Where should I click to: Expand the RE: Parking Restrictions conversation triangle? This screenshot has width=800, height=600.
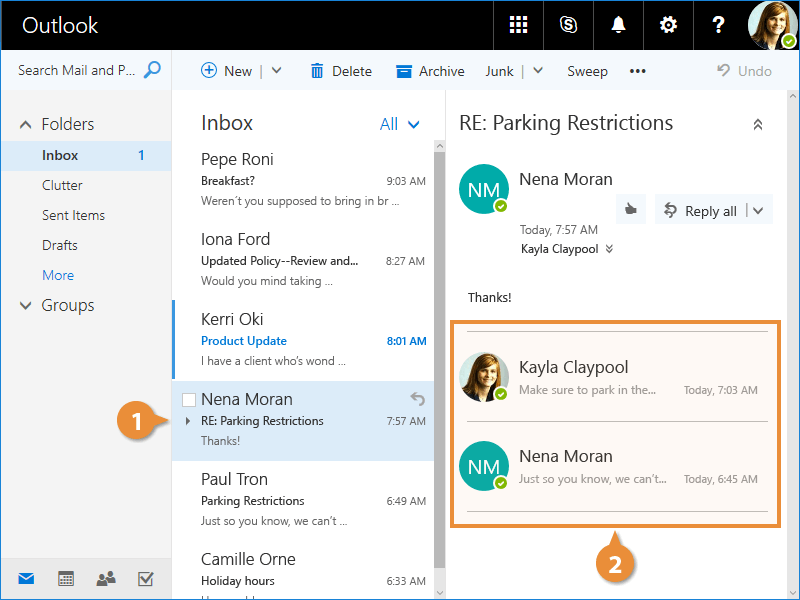[x=188, y=421]
